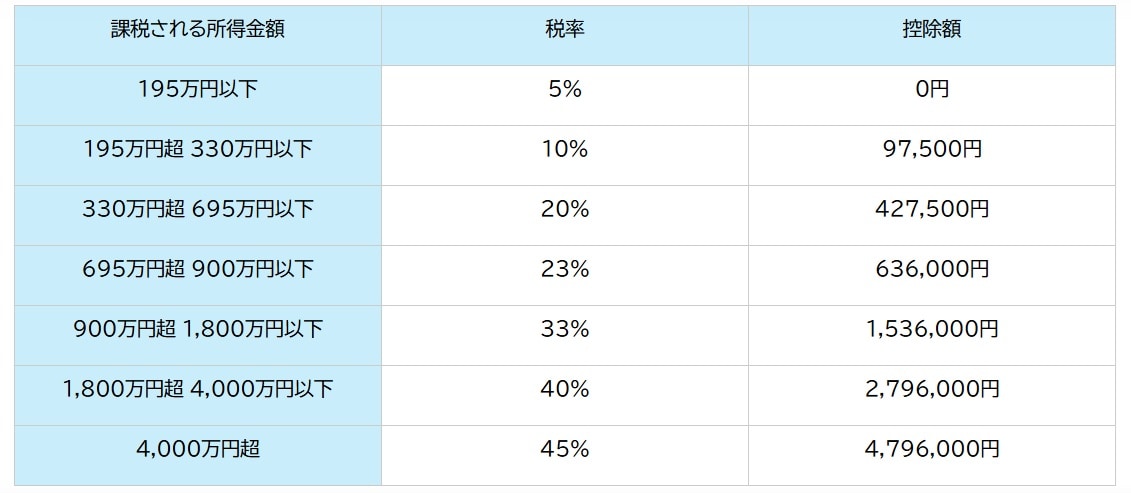
Task: Click the 195万円超 330万円以下 bracket cell
Action: (198, 150)
